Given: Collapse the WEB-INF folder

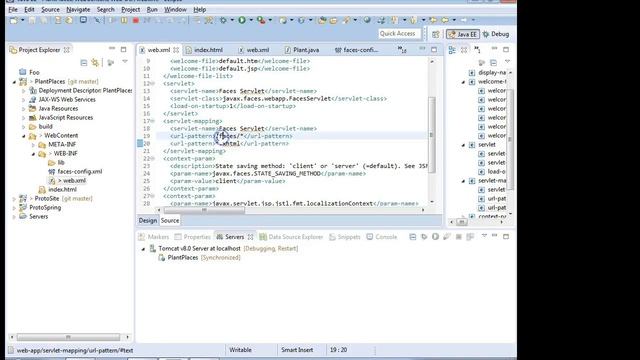Looking at the screenshot, I should [33, 154].
